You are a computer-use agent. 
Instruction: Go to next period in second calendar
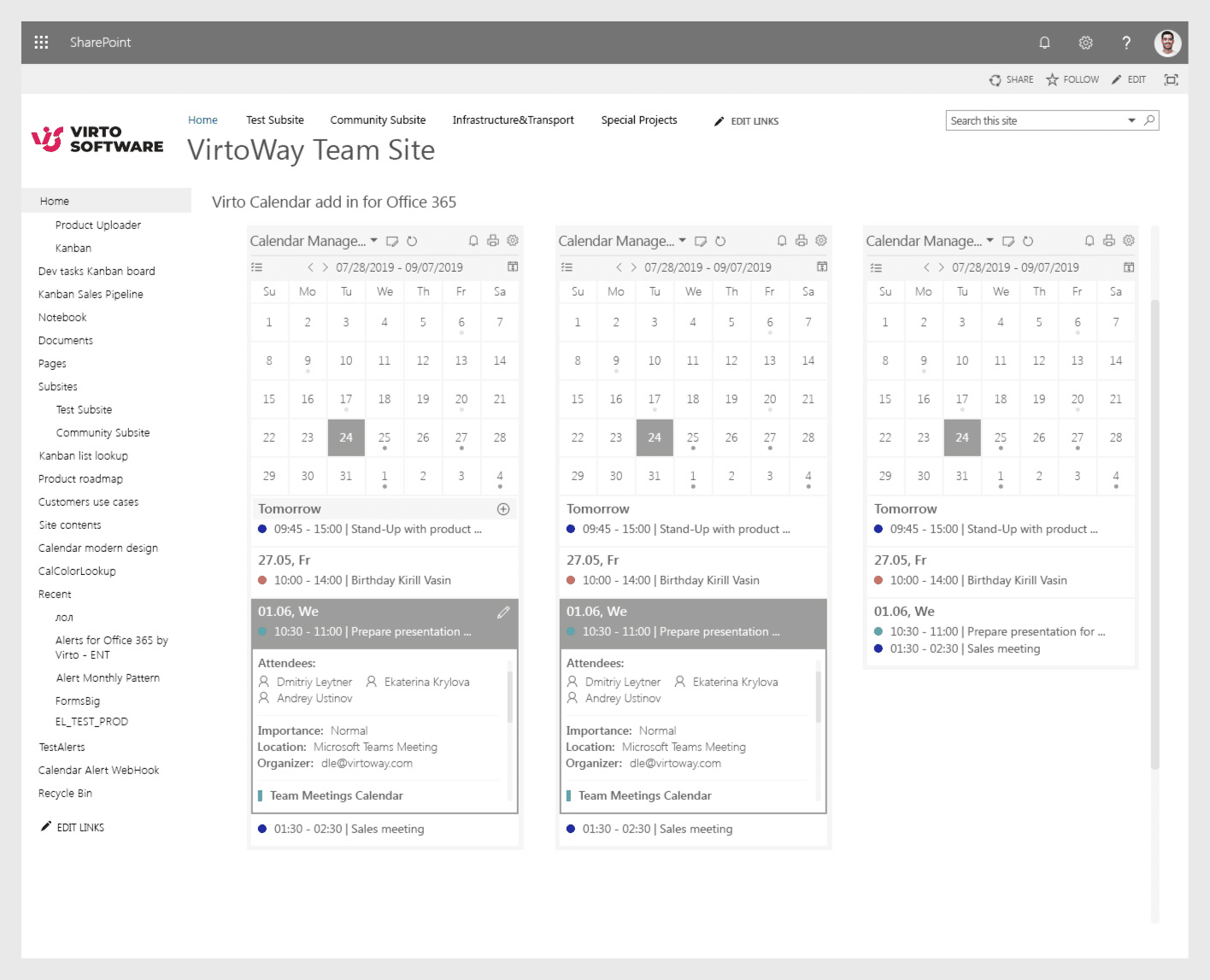pos(634,267)
